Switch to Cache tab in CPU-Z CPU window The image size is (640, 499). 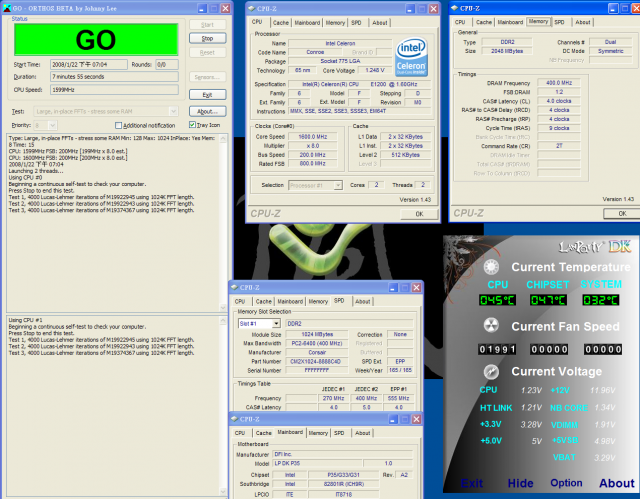click(280, 23)
